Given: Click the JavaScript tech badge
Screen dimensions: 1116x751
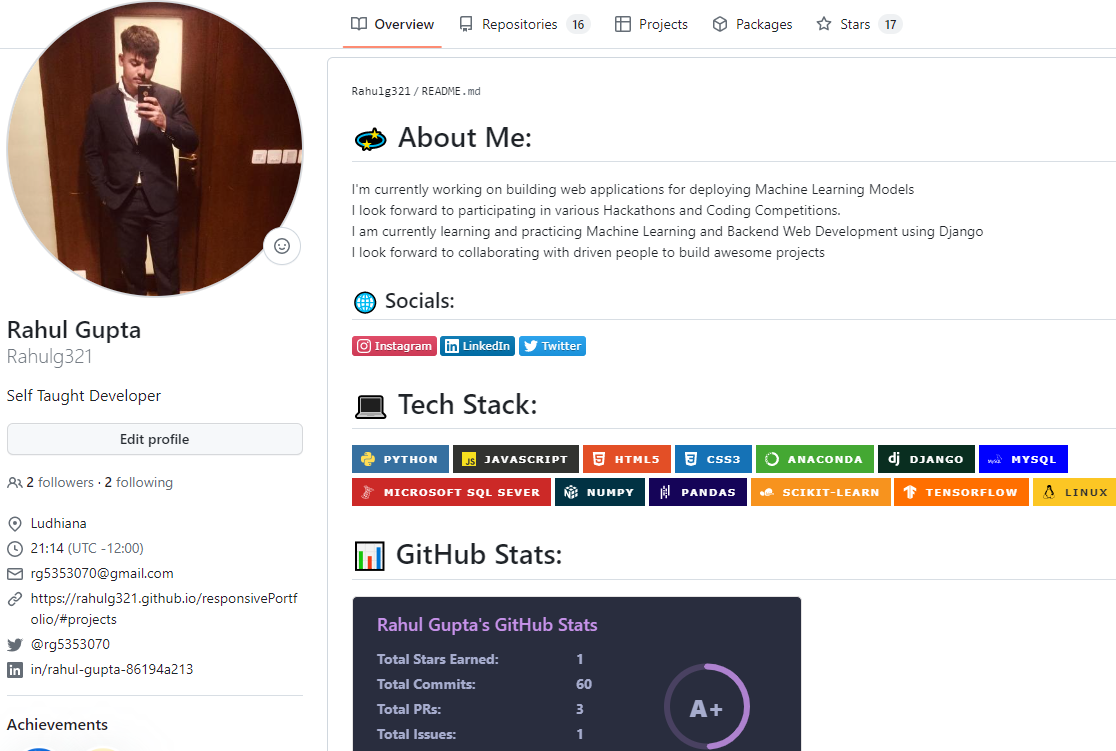Looking at the screenshot, I should click(x=516, y=459).
